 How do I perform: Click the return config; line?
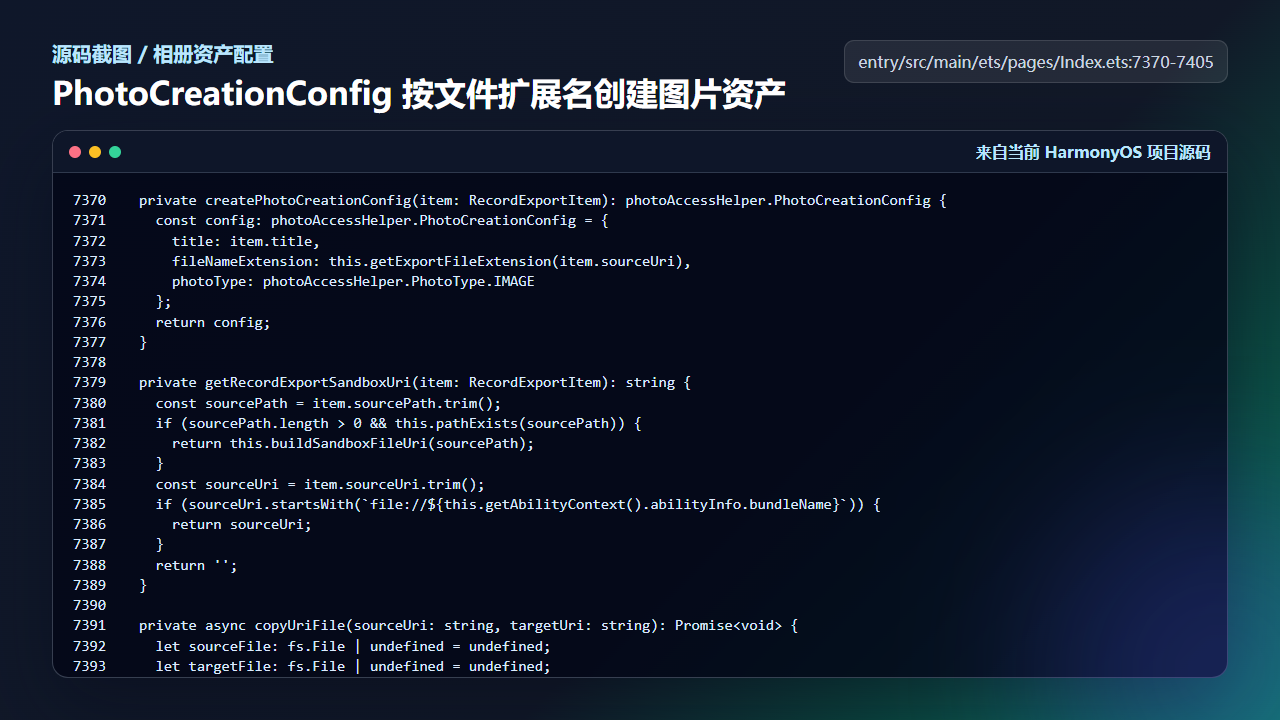[x=213, y=322]
